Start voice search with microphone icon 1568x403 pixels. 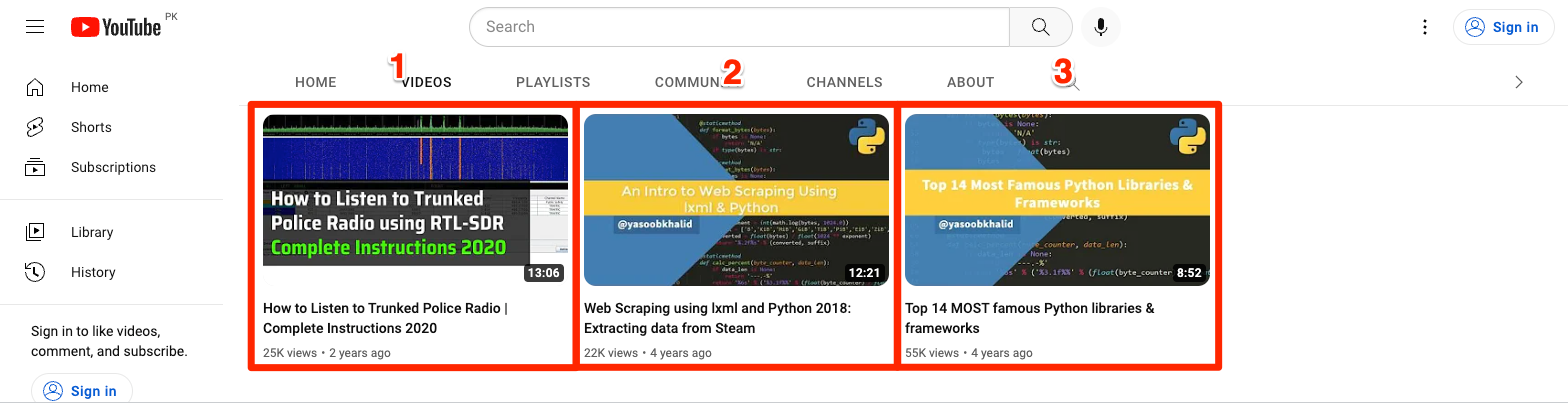(1101, 27)
